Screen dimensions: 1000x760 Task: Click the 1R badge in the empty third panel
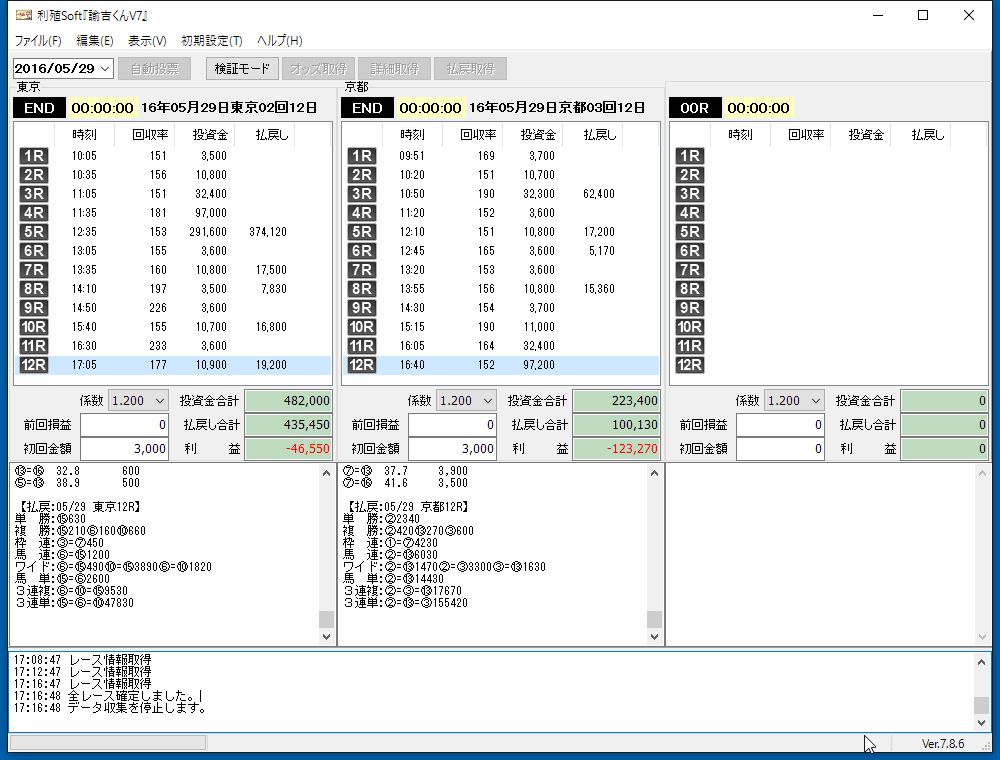[x=689, y=156]
